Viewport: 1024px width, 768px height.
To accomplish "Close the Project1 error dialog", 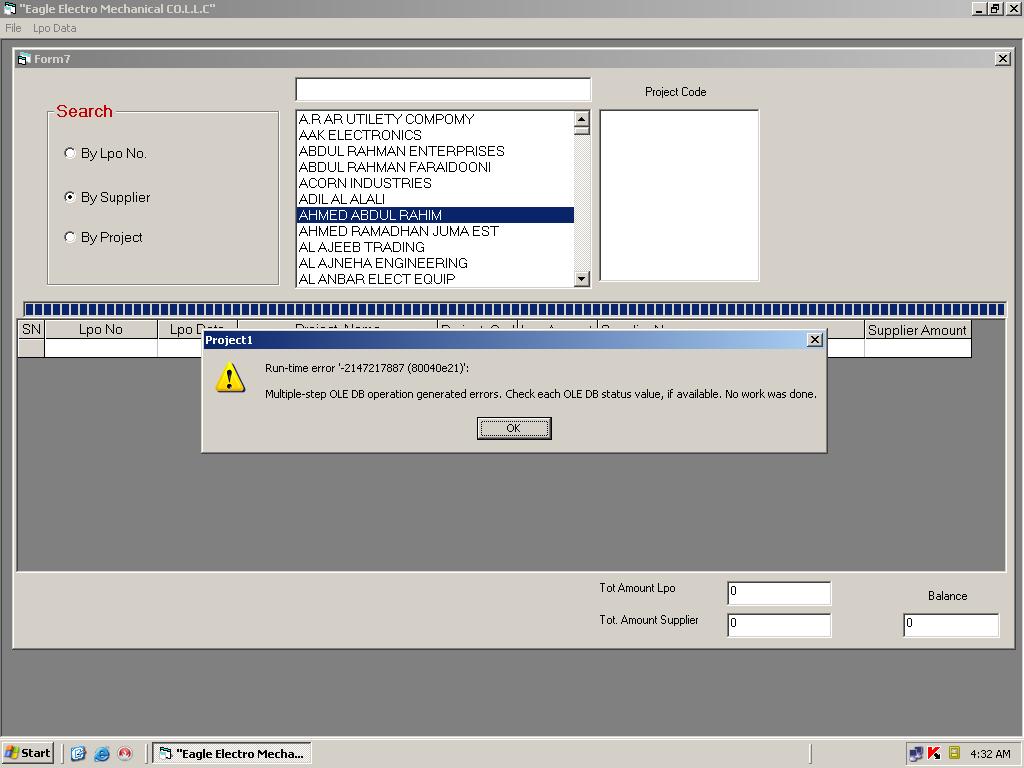I will point(814,340).
